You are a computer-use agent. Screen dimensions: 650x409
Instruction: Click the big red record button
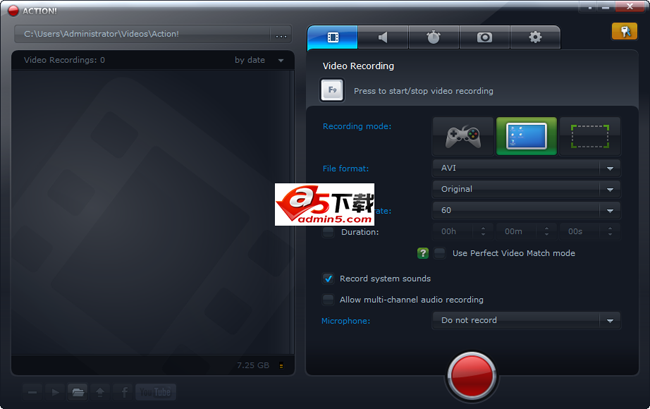point(472,375)
